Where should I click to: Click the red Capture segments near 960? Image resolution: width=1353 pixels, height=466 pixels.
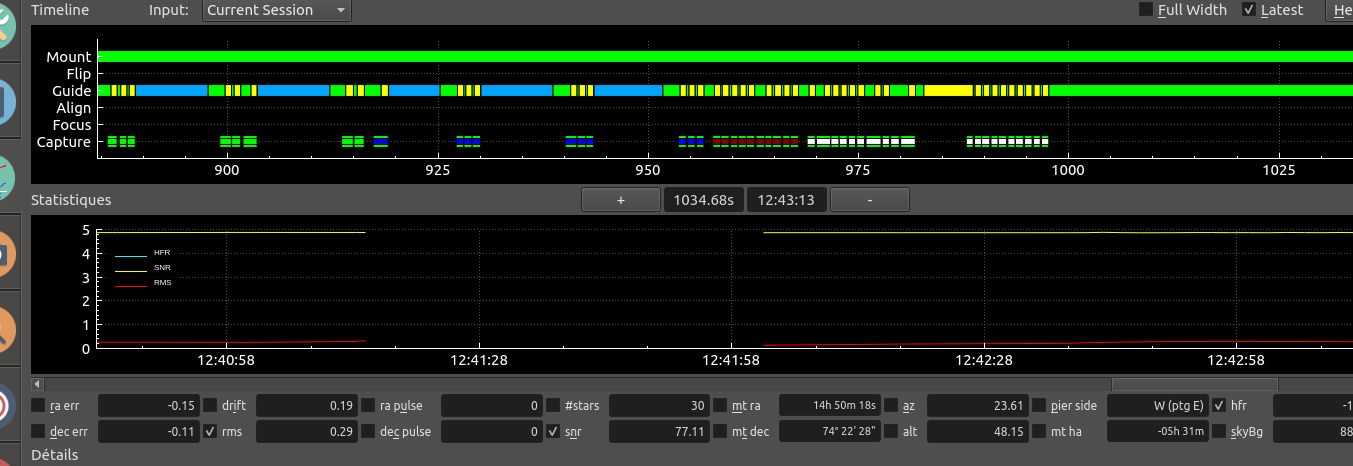pos(755,142)
